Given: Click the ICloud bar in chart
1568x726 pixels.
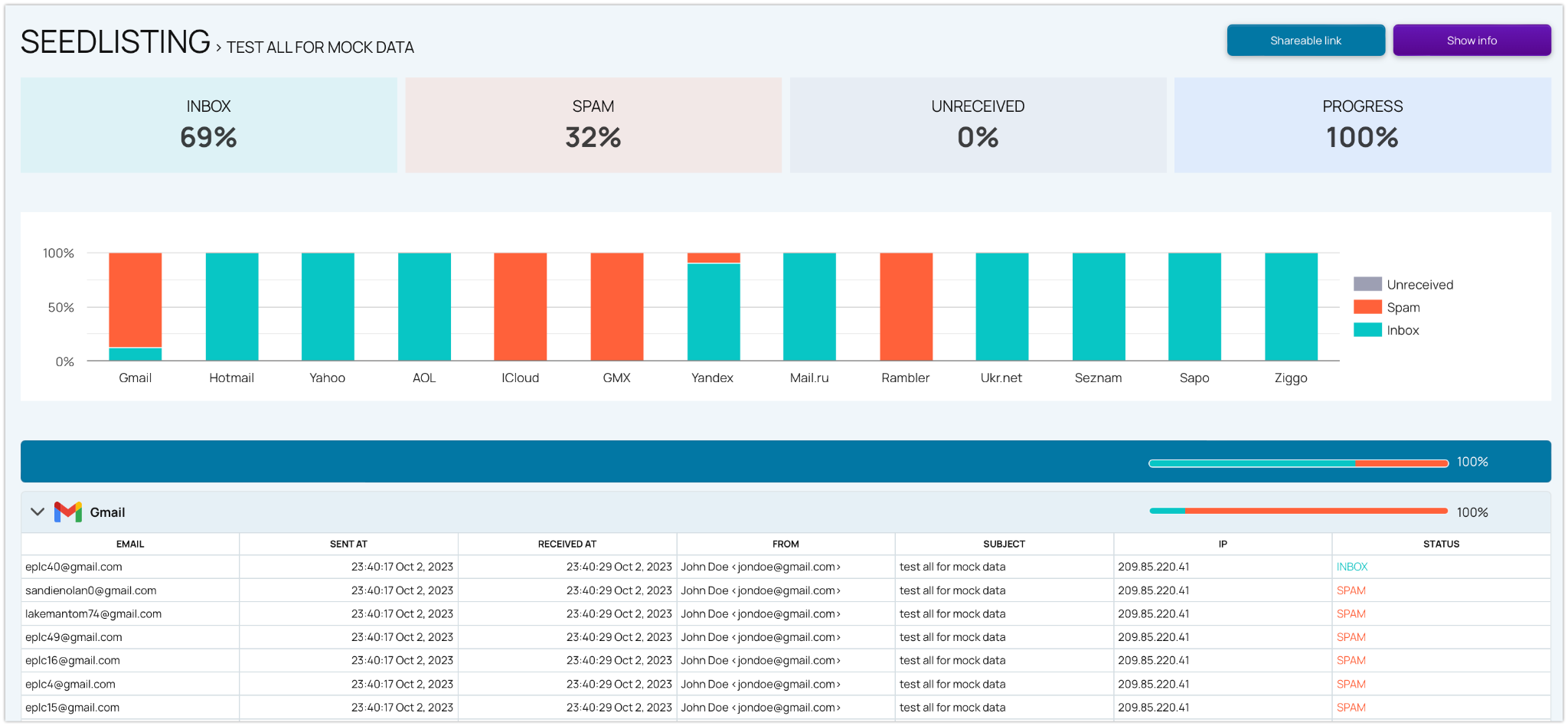Looking at the screenshot, I should [x=521, y=306].
